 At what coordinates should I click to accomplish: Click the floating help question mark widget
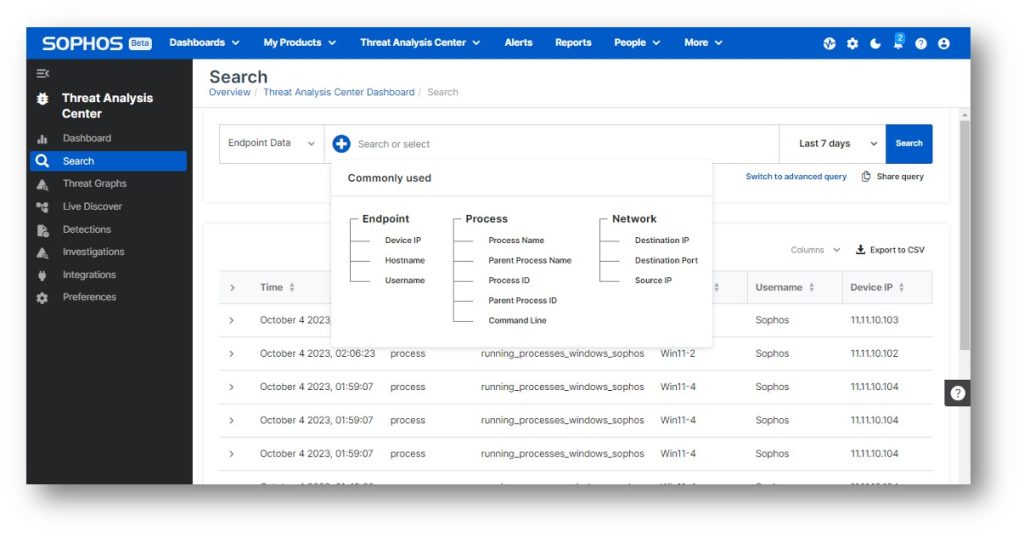pos(957,393)
